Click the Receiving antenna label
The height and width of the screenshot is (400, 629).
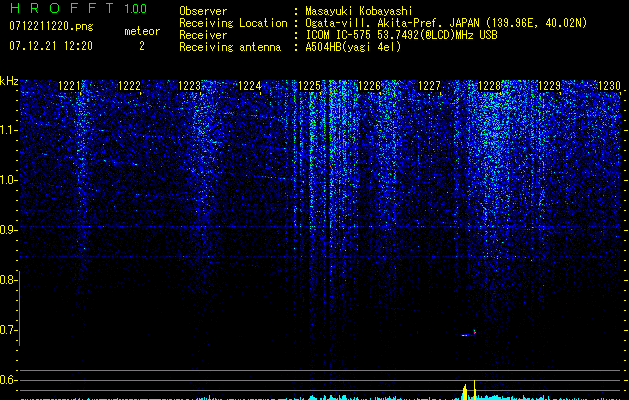pos(230,47)
